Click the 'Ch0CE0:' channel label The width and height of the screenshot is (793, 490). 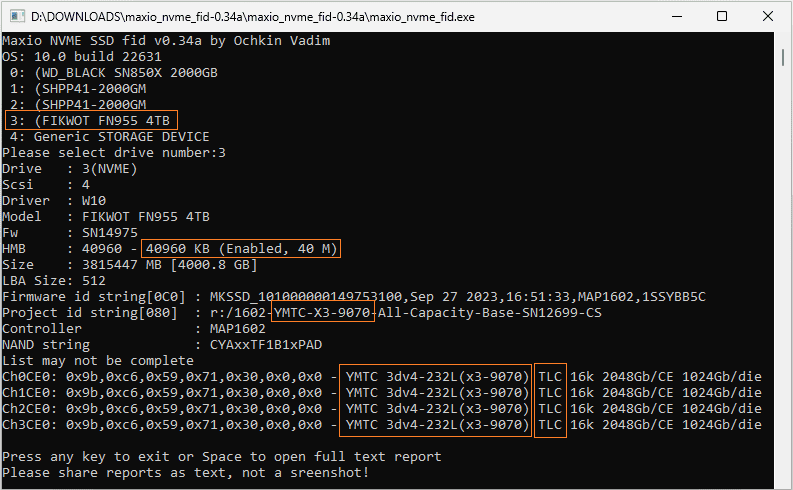pyautogui.click(x=30, y=377)
